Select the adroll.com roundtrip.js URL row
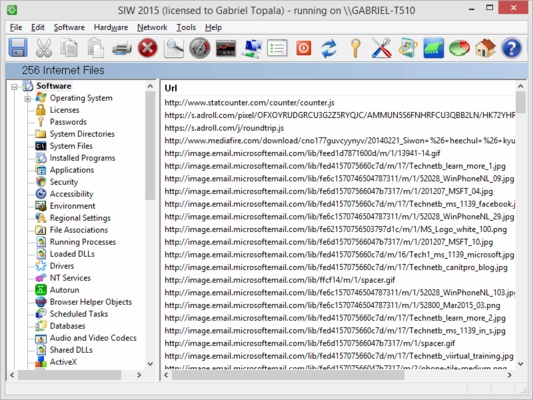The image size is (533, 400). click(224, 128)
